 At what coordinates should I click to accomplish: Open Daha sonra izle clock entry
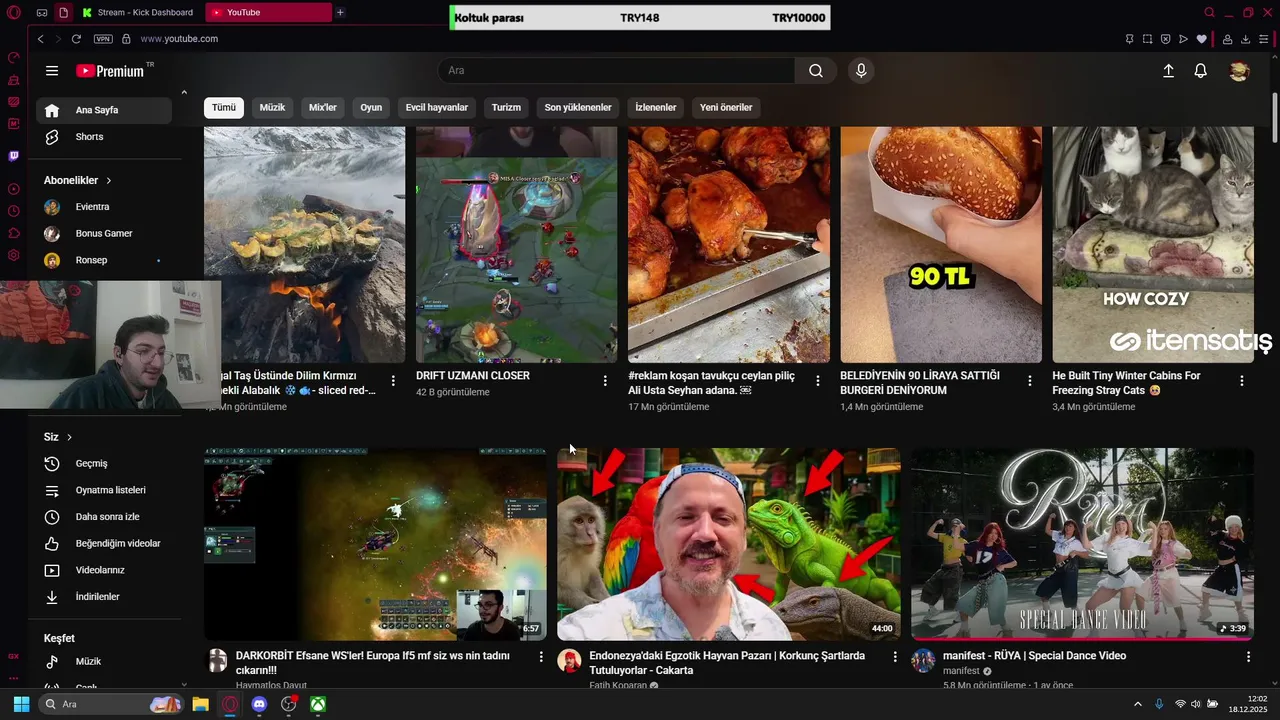pos(103,517)
